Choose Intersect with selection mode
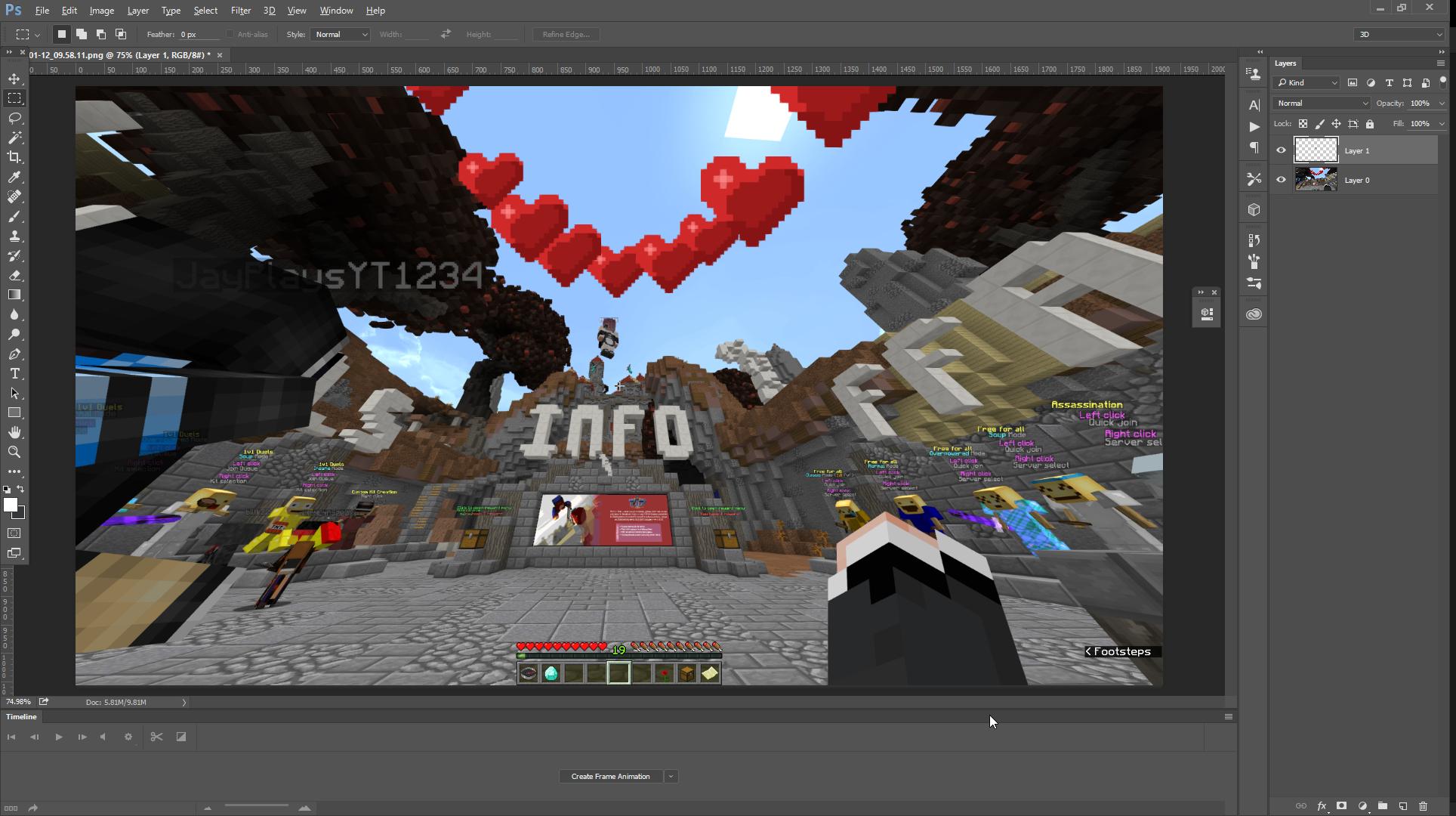This screenshot has height=816, width=1456. (121, 34)
